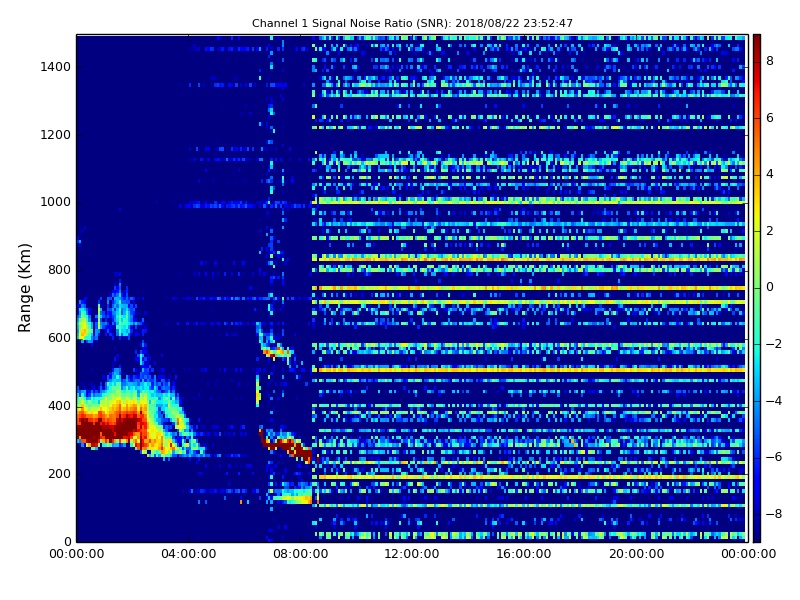Click colorbar tick label 2

[770, 231]
